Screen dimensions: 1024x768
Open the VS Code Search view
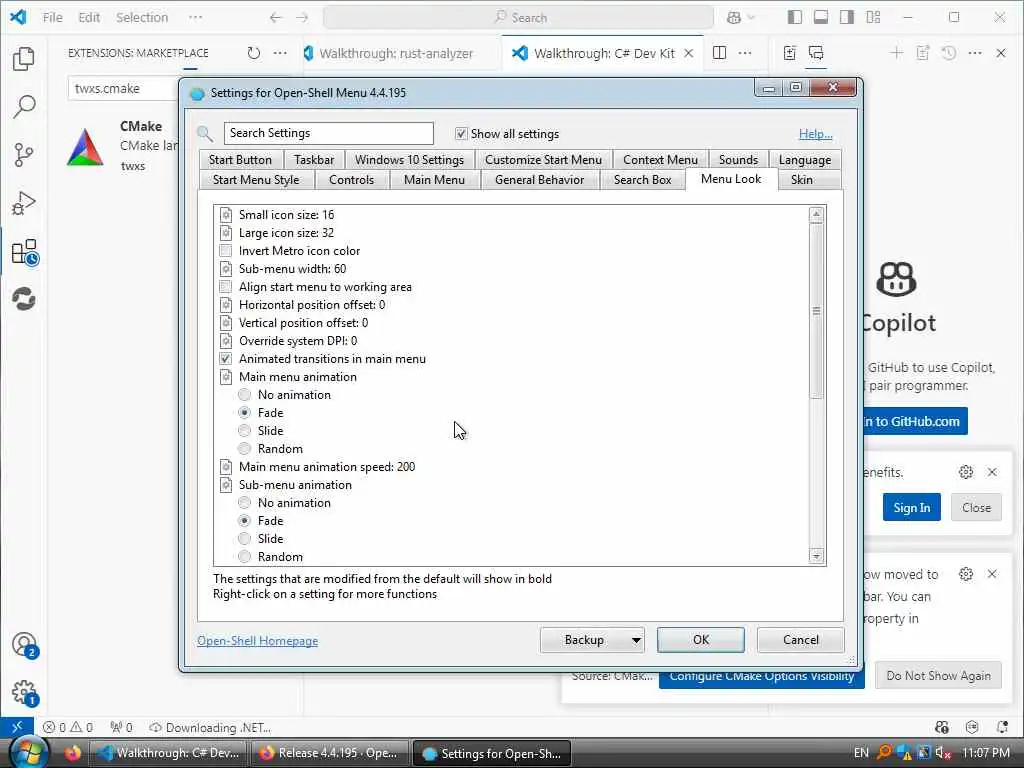24,106
